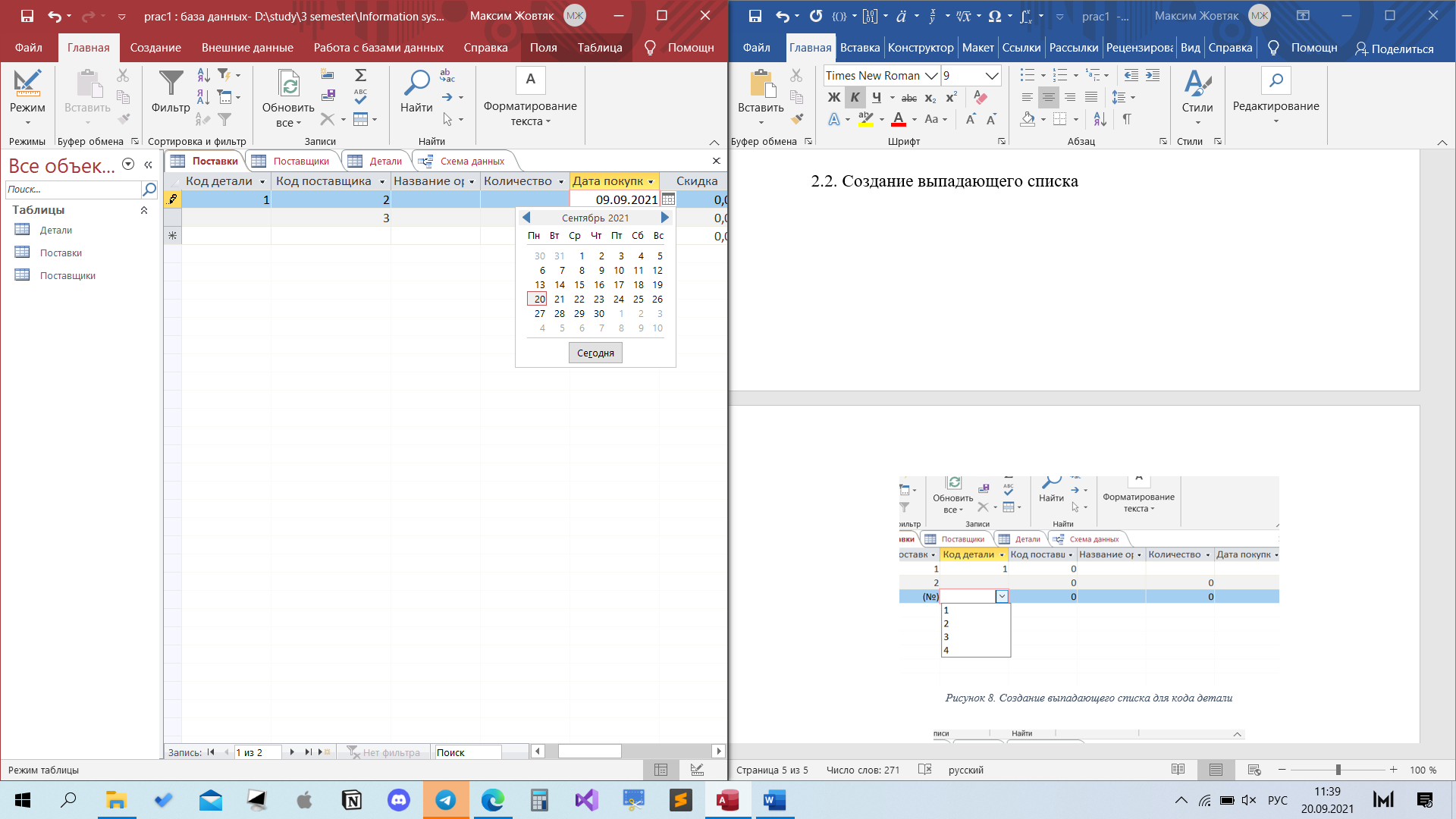
Task: Toggle Strikethrough in Word ribbon
Action: [x=909, y=98]
